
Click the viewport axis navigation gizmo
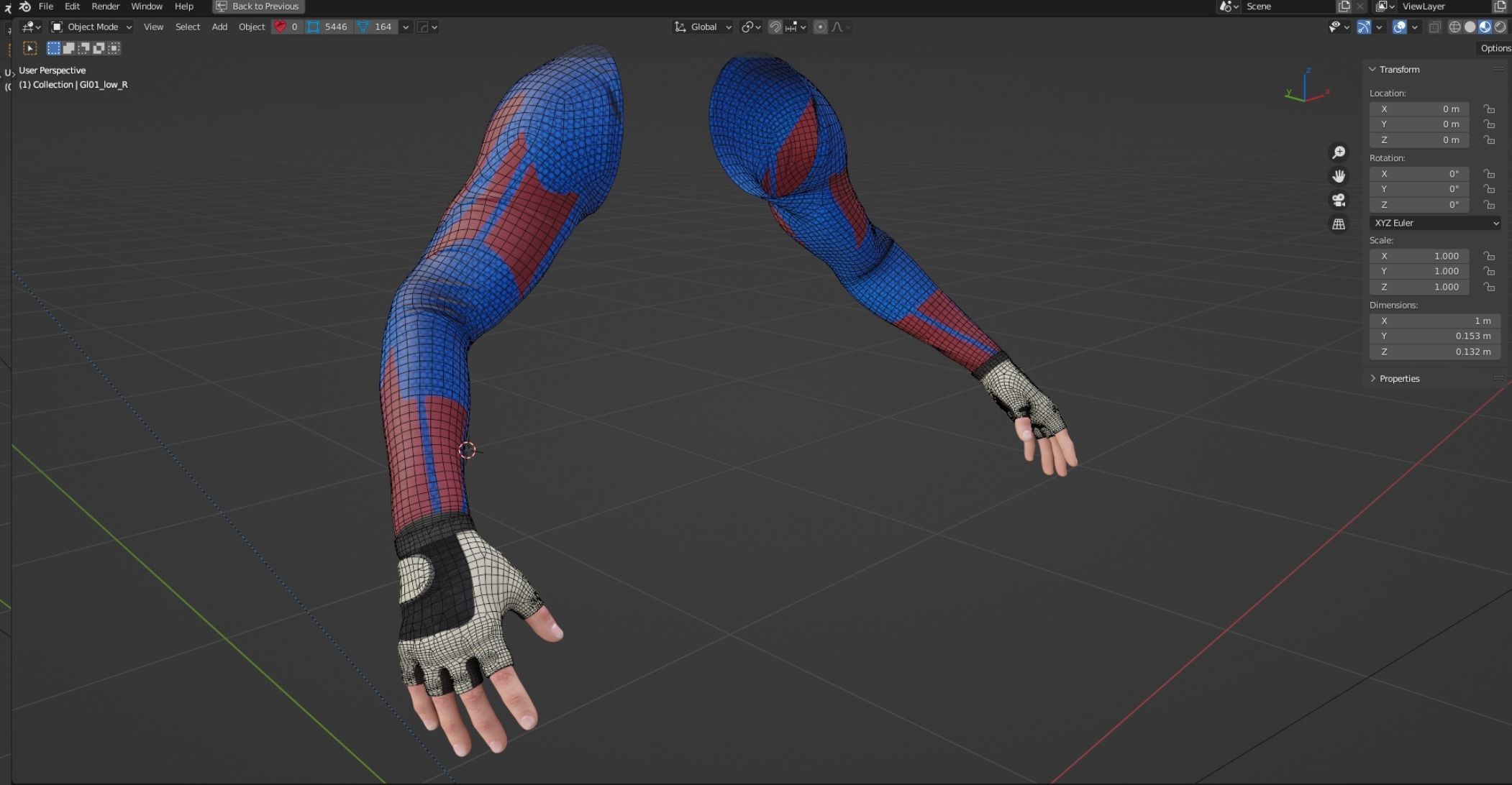1307,88
